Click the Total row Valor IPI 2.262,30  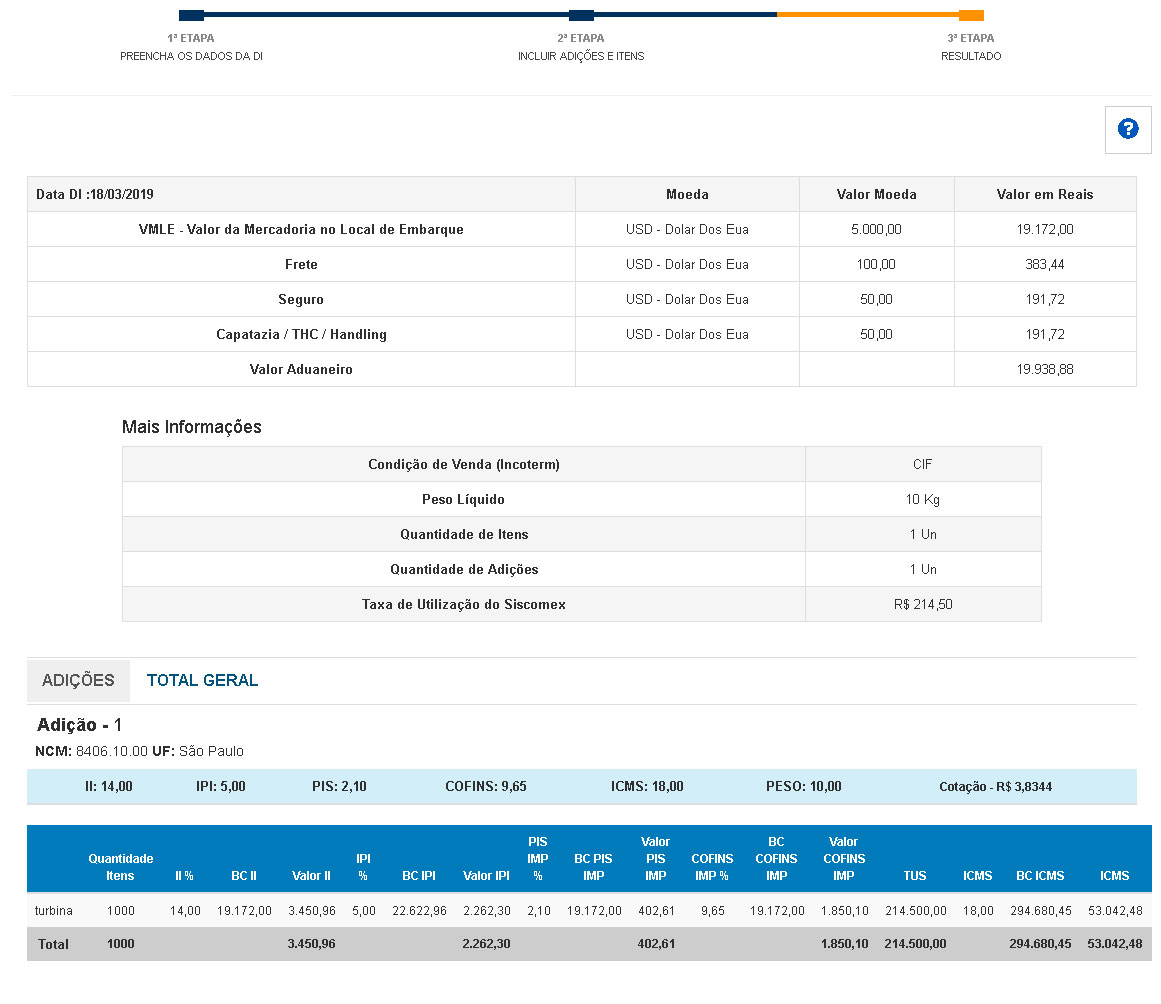pos(486,944)
